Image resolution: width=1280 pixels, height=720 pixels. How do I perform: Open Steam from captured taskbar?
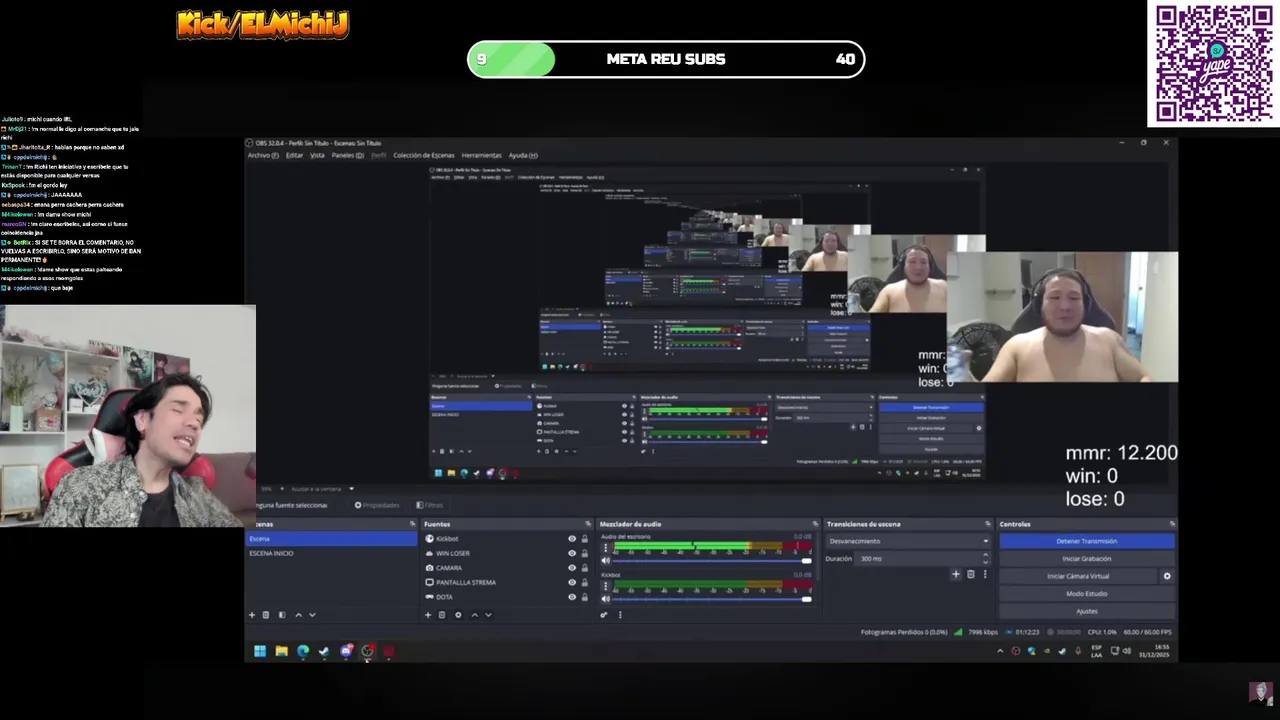click(x=324, y=651)
